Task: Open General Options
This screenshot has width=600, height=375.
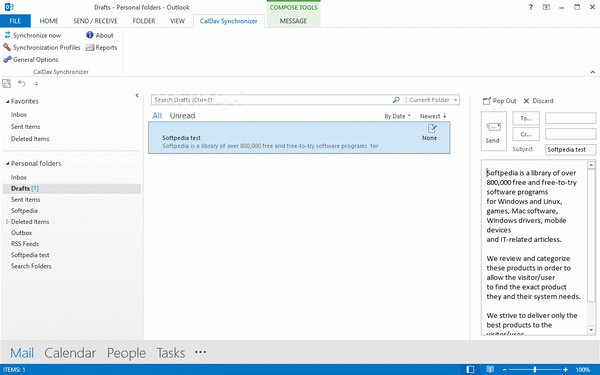Action: point(31,60)
